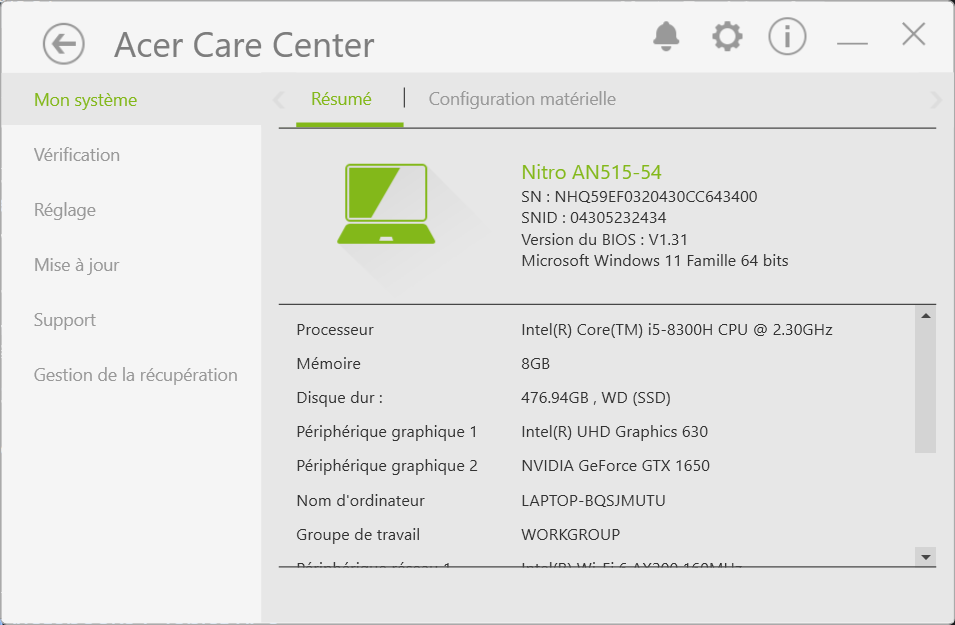Click Nom d'ordinateur label
Screen dimensions: 955x625
pyautogui.click(x=360, y=501)
